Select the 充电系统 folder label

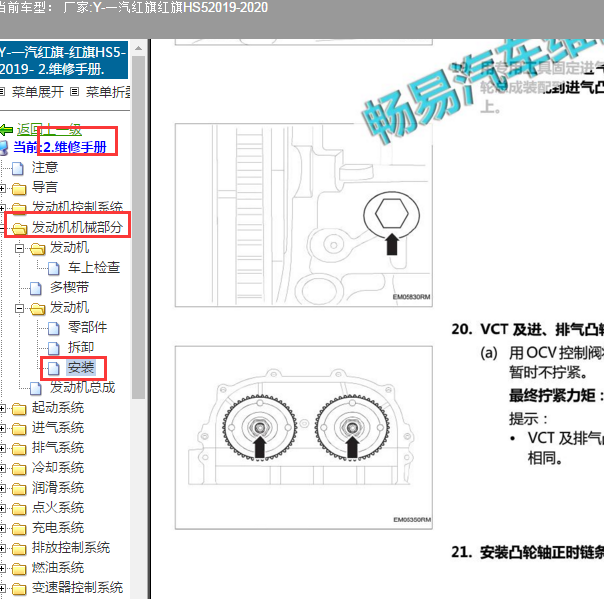click(x=58, y=528)
